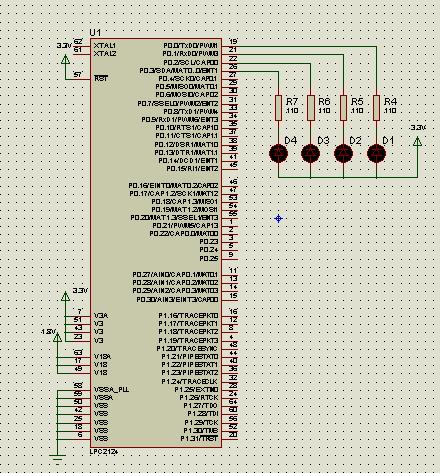440x473 pixels.
Task: Click the VSSA_PLL pin label
Action: pyautogui.click(x=111, y=389)
